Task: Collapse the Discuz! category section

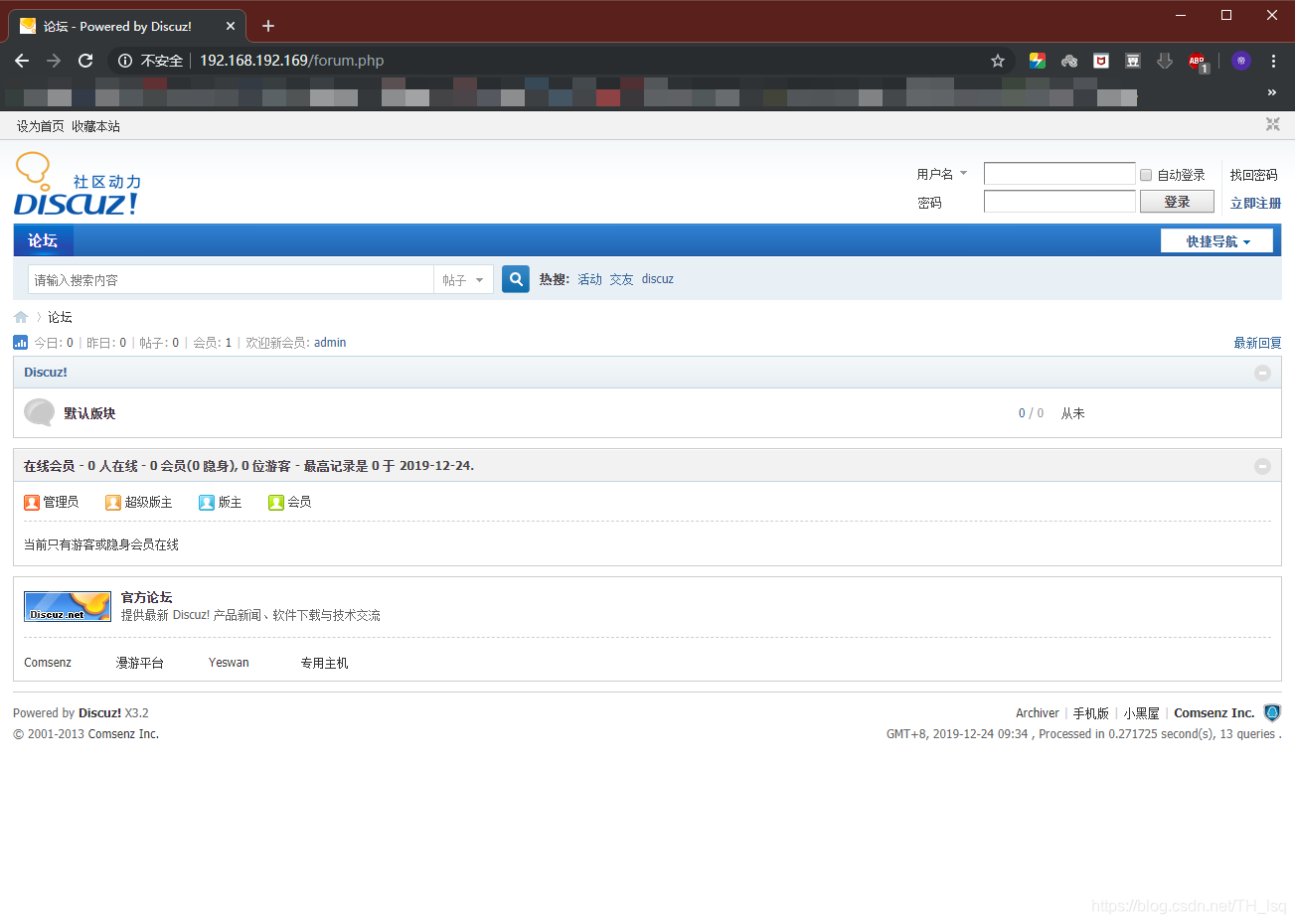Action: 1262,373
